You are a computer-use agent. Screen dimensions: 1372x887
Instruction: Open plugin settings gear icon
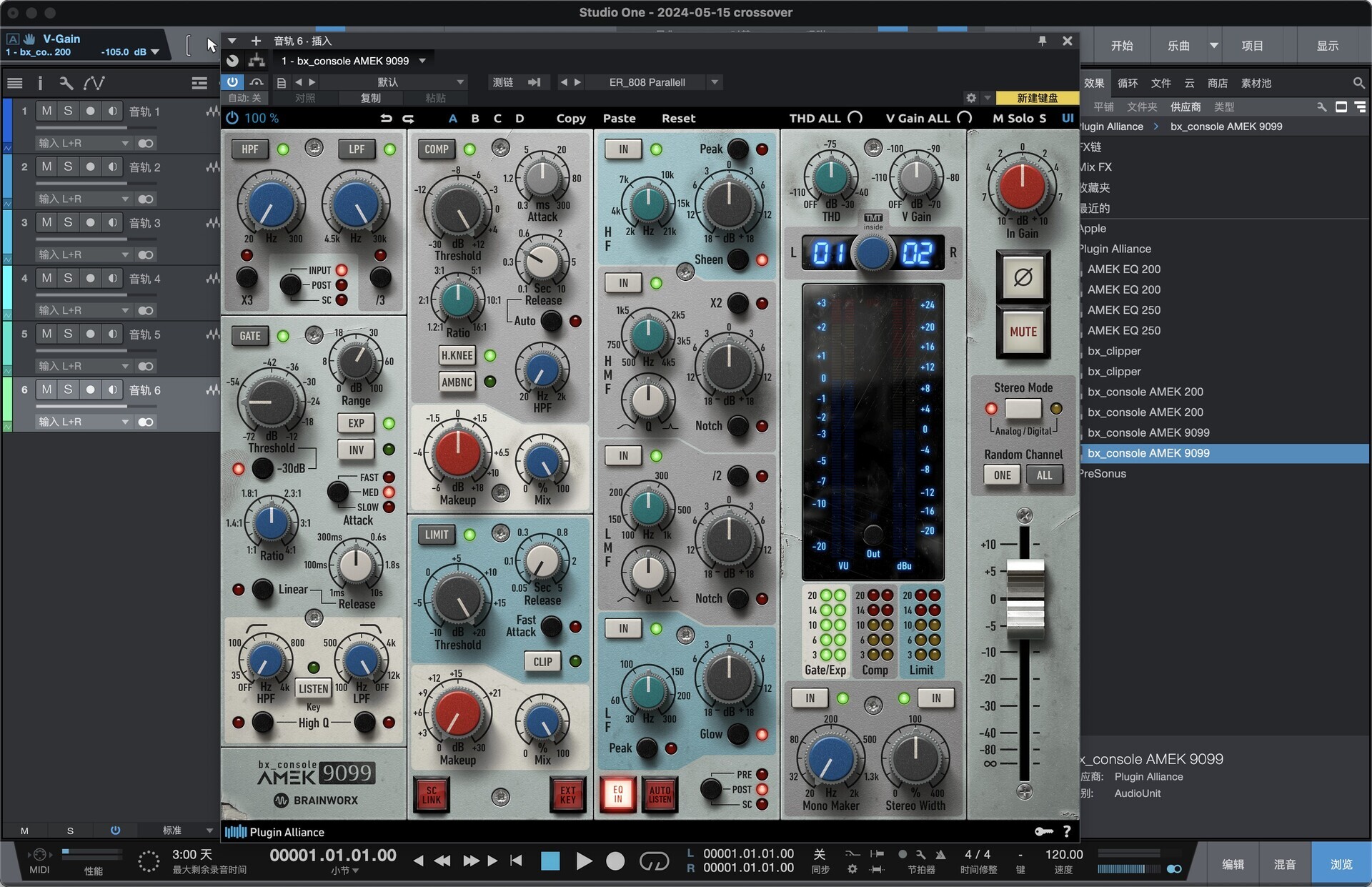tap(970, 98)
